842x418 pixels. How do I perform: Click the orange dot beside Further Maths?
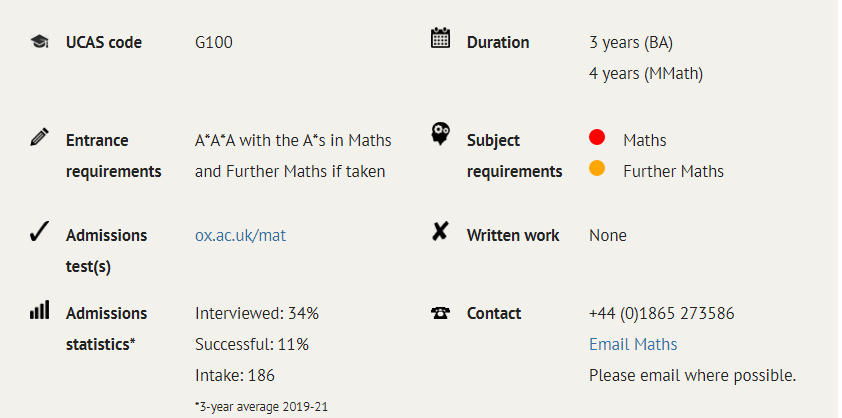[x=597, y=169]
